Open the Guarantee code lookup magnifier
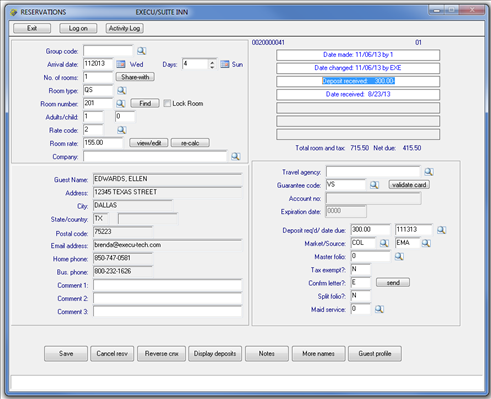Image resolution: width=491 pixels, height=399 pixels. pos(374,185)
